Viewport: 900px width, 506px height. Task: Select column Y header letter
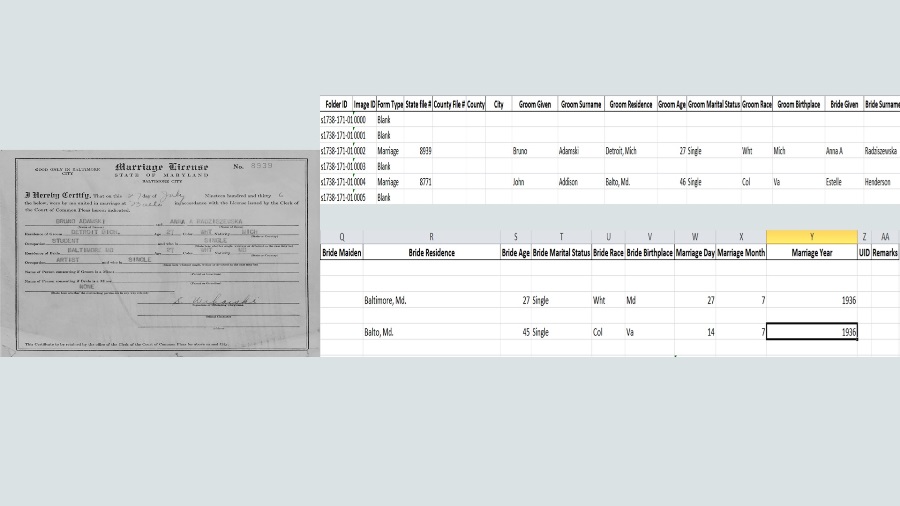[811, 237]
